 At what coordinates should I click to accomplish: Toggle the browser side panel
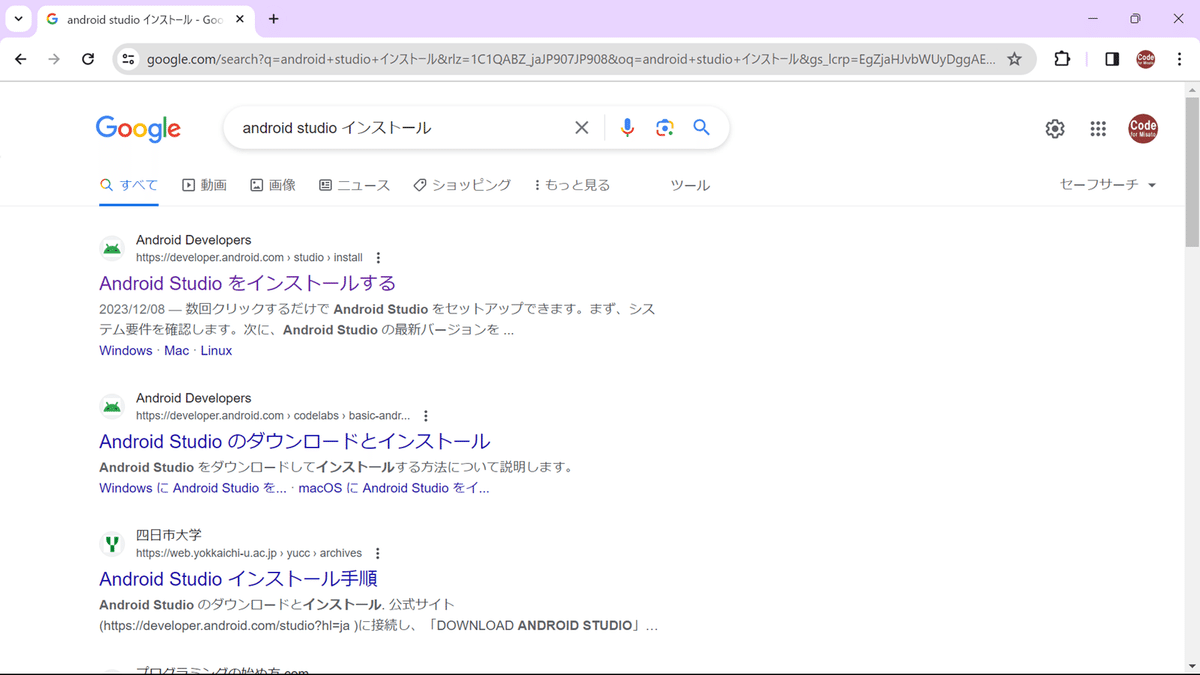[1112, 59]
